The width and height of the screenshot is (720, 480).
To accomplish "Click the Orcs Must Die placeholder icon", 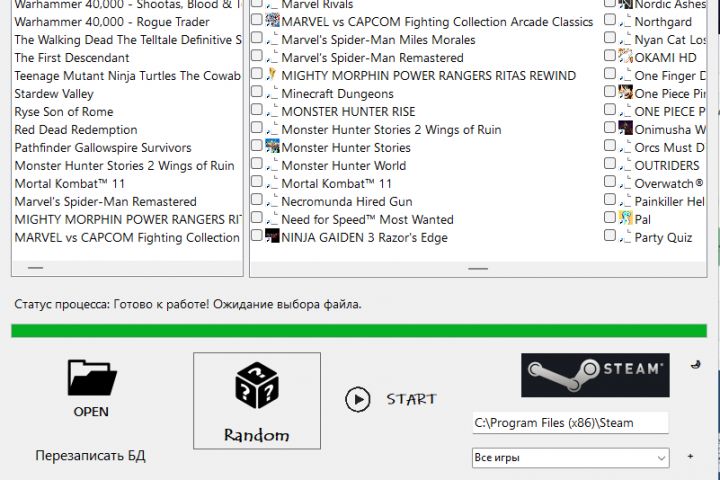I will point(625,148).
